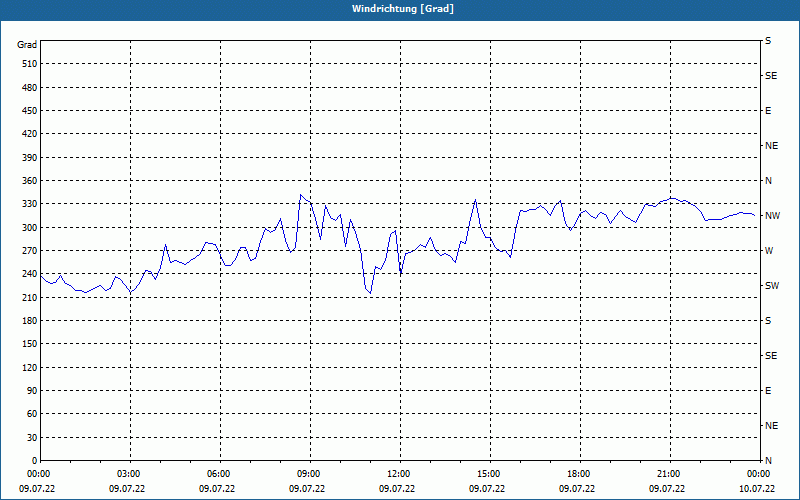Click the NW compass label

point(772,216)
